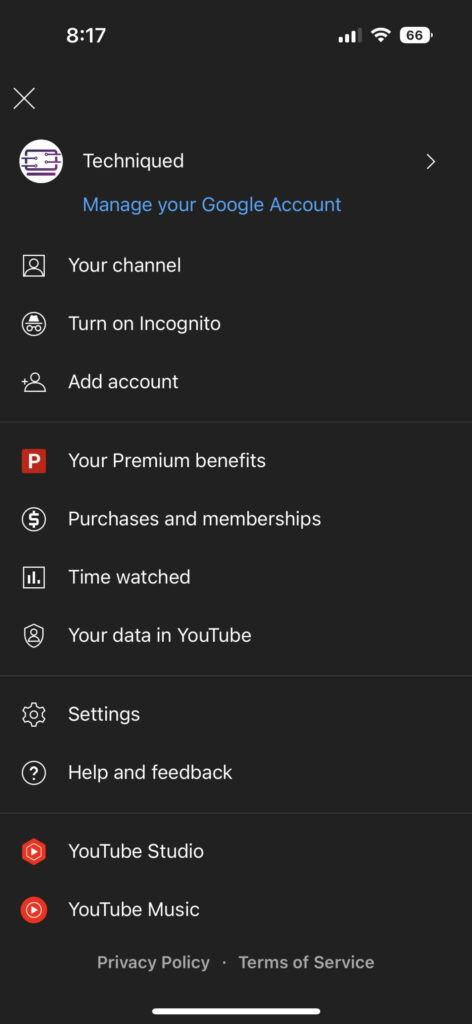This screenshot has height=1024, width=472.
Task: Tap the Your channel person icon
Action: click(x=34, y=266)
